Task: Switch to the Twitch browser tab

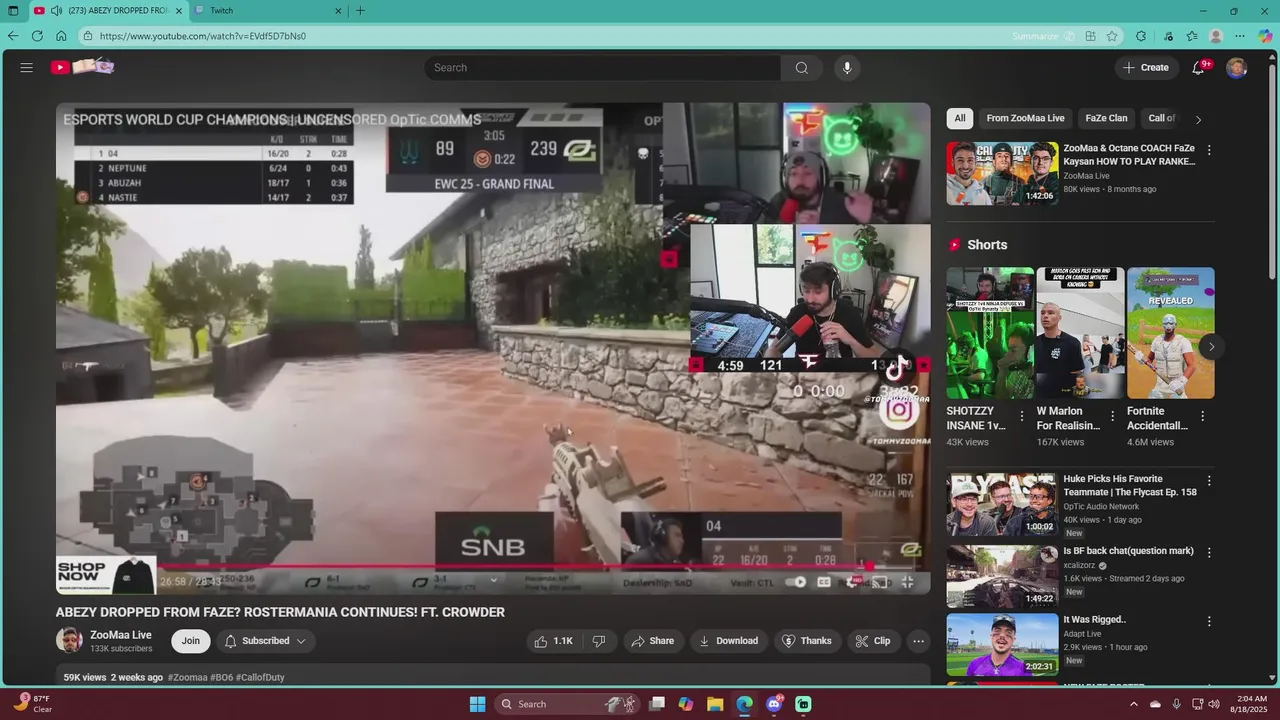Action: [267, 11]
